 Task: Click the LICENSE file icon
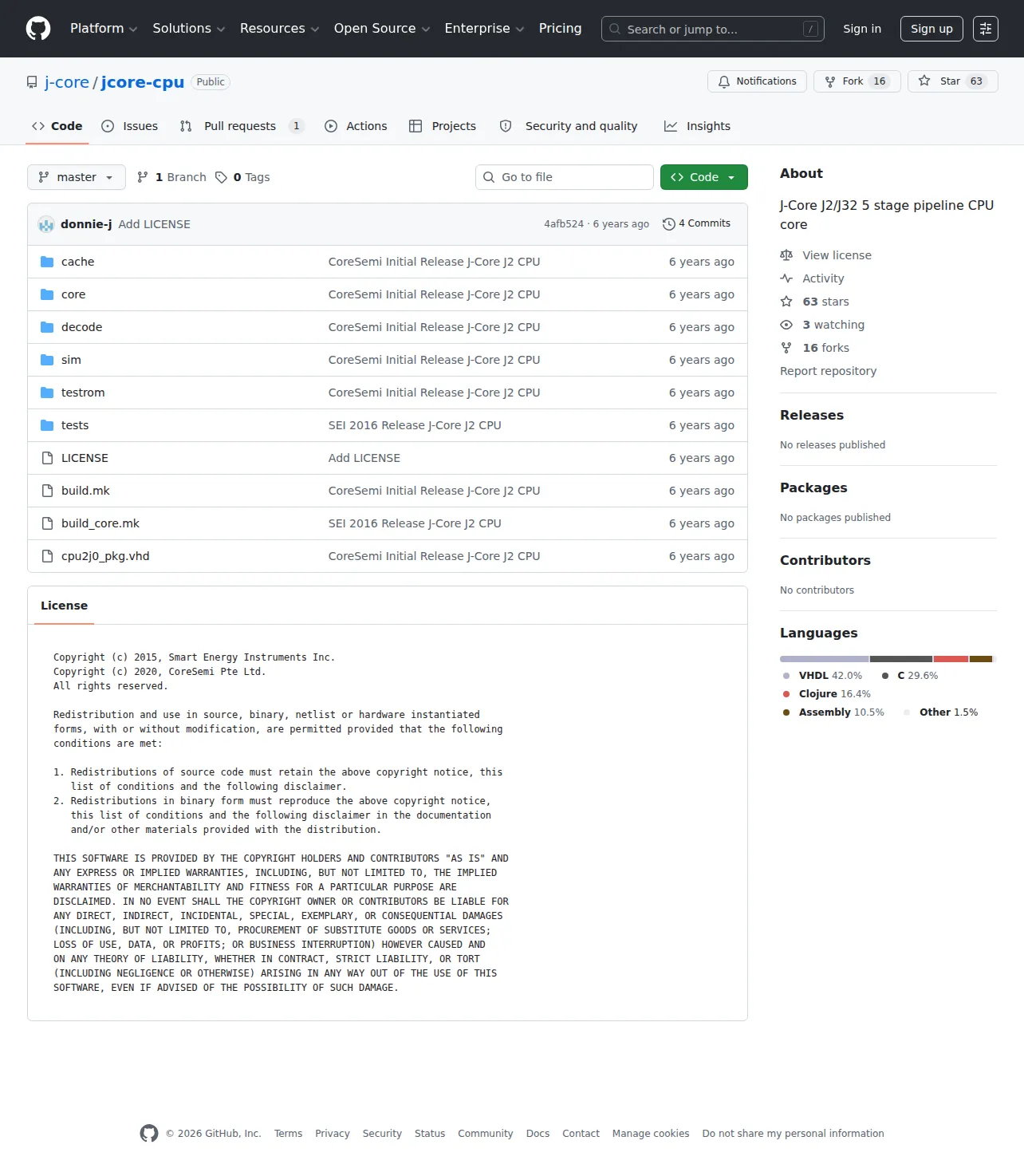click(47, 458)
